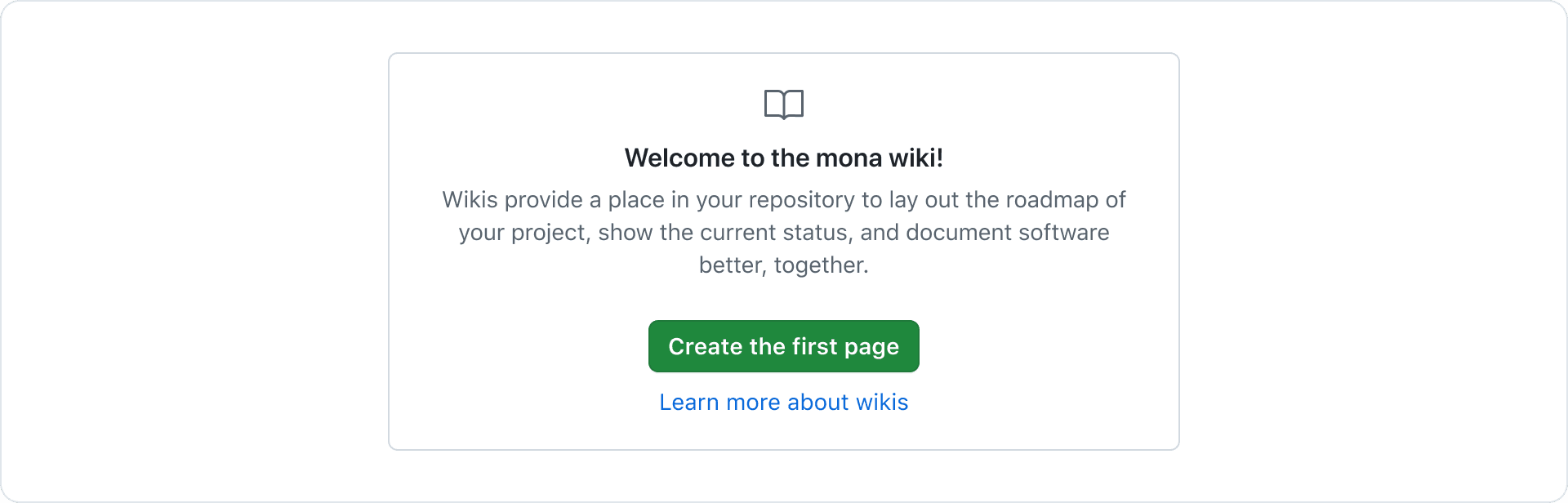This screenshot has width=1568, height=503.
Task: Click the word page on the green button
Action: tap(871, 348)
